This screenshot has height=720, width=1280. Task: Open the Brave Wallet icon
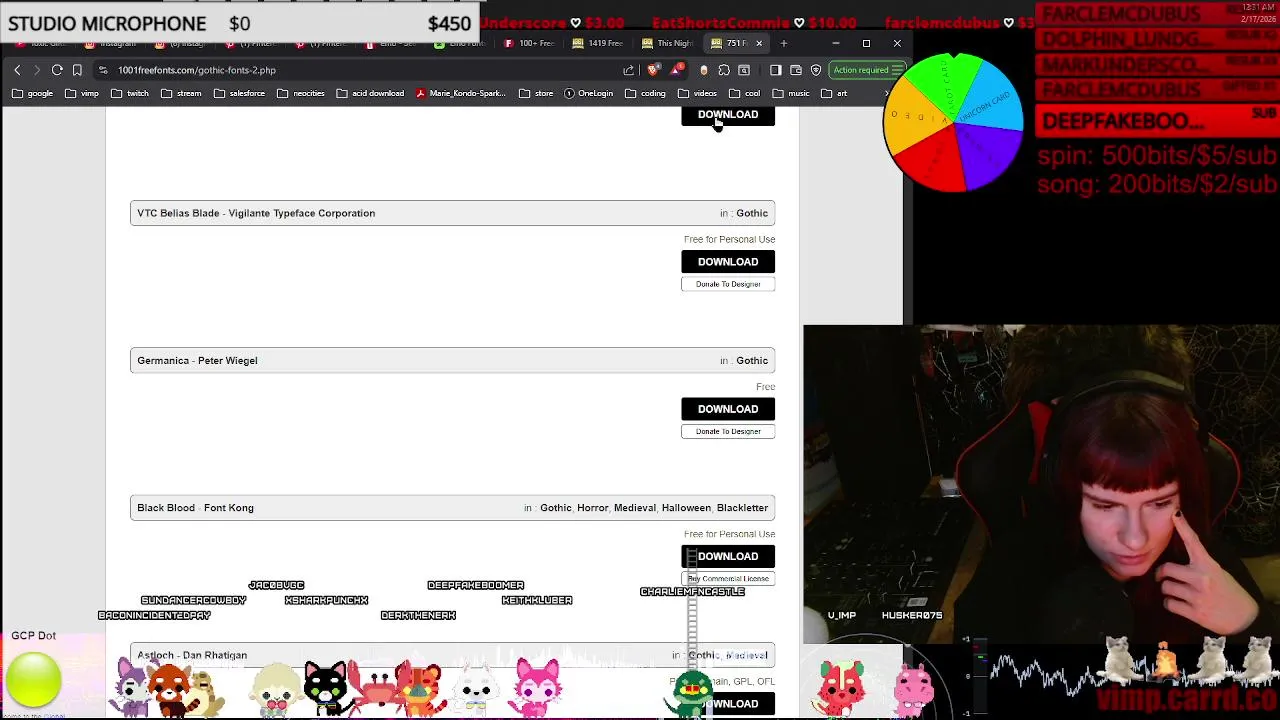point(796,70)
